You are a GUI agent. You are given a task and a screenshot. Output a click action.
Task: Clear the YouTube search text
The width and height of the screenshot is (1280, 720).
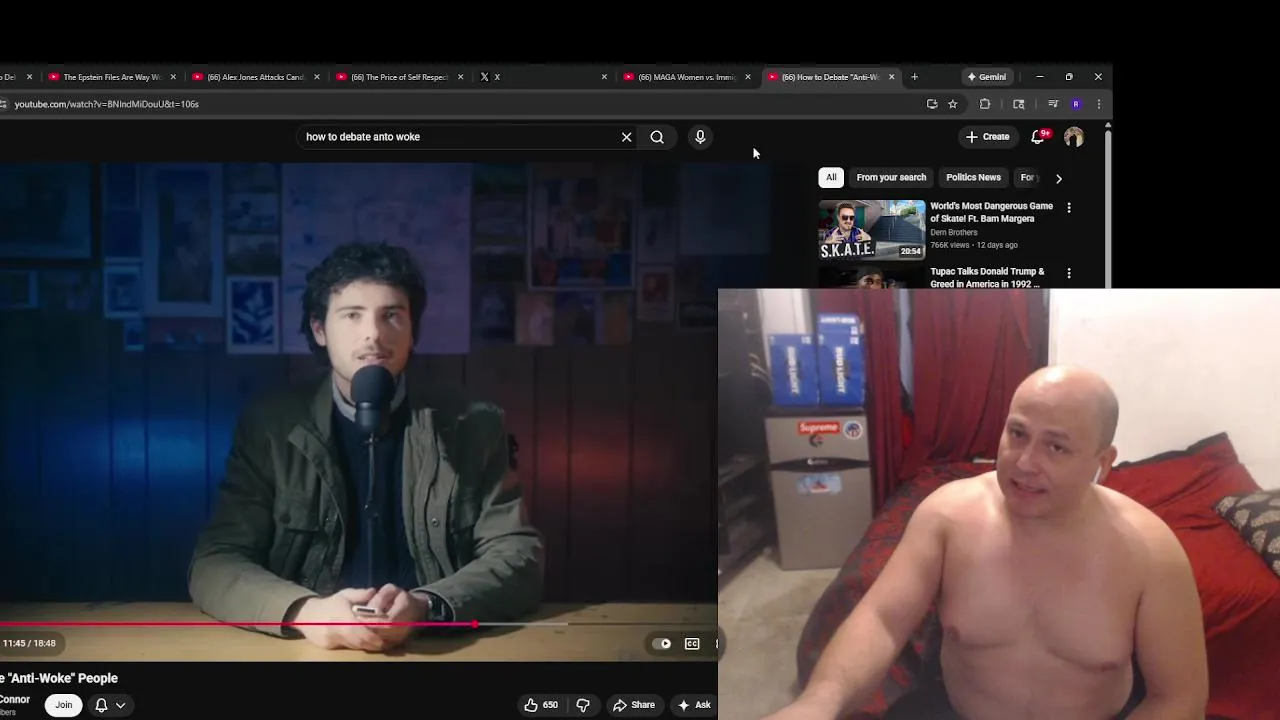pyautogui.click(x=627, y=137)
